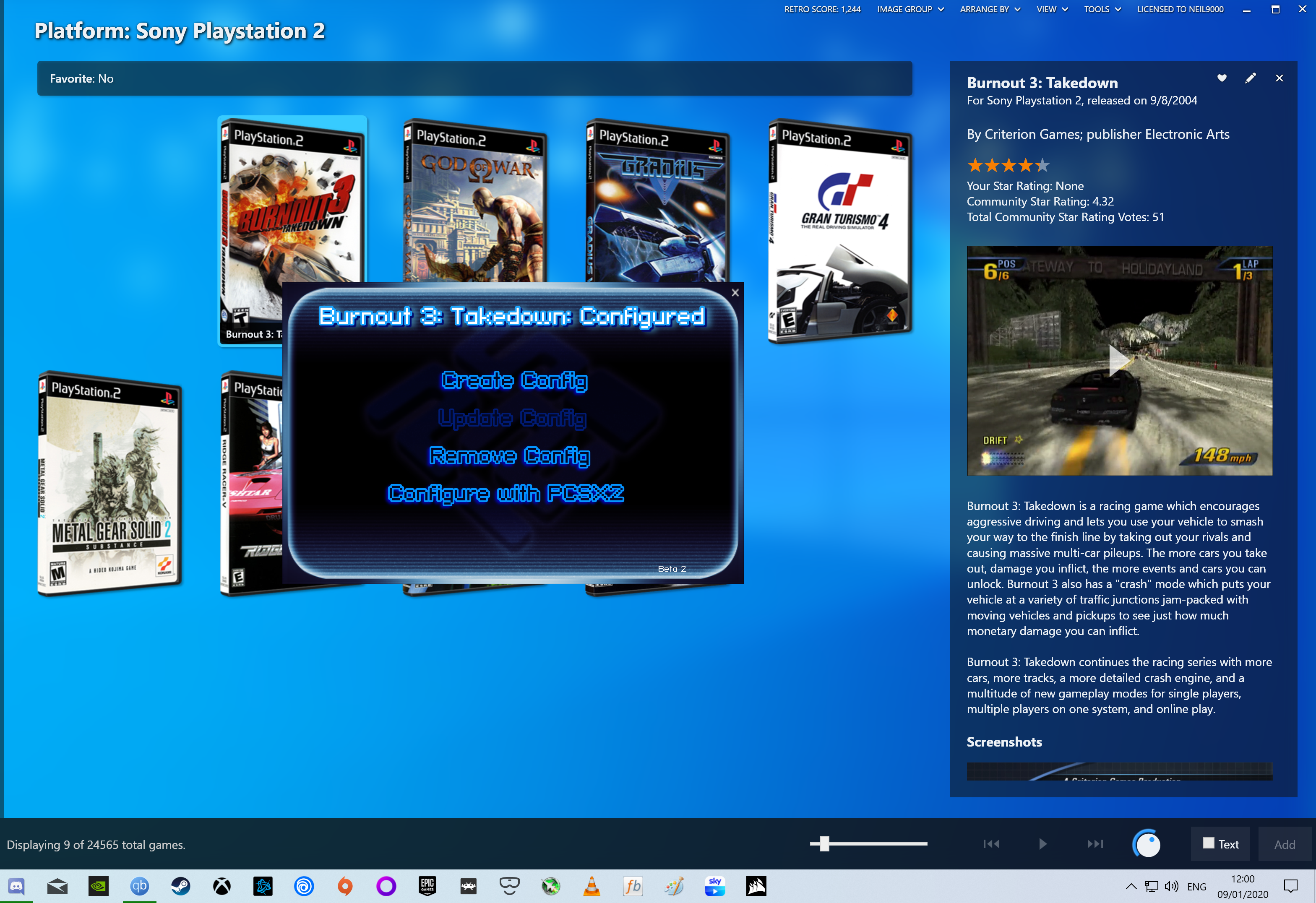Open the screenshot thumbnail under Screenshots
This screenshot has height=903, width=1316.
coord(1119,771)
